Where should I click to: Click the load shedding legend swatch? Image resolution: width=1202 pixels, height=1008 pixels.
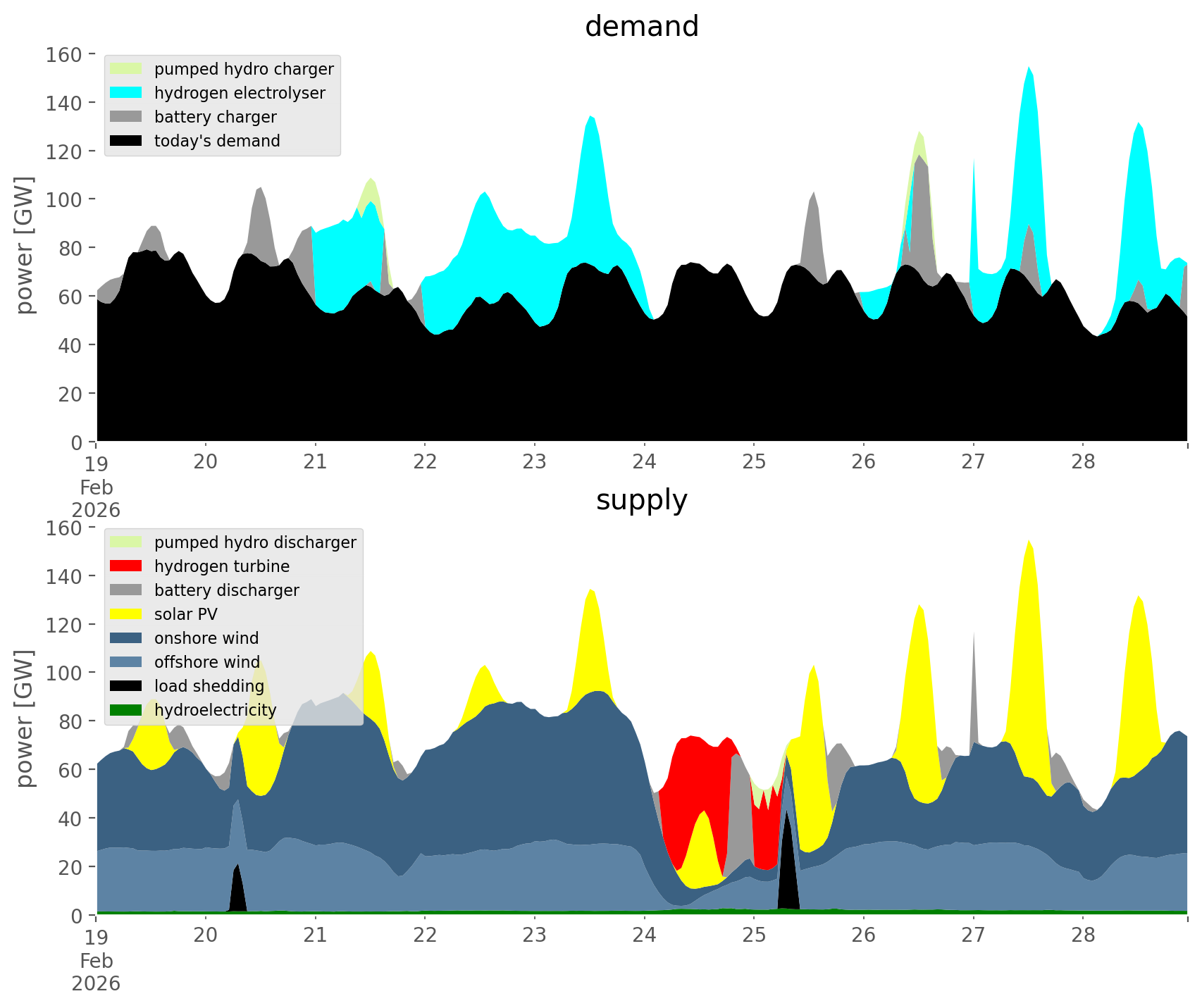(x=126, y=686)
